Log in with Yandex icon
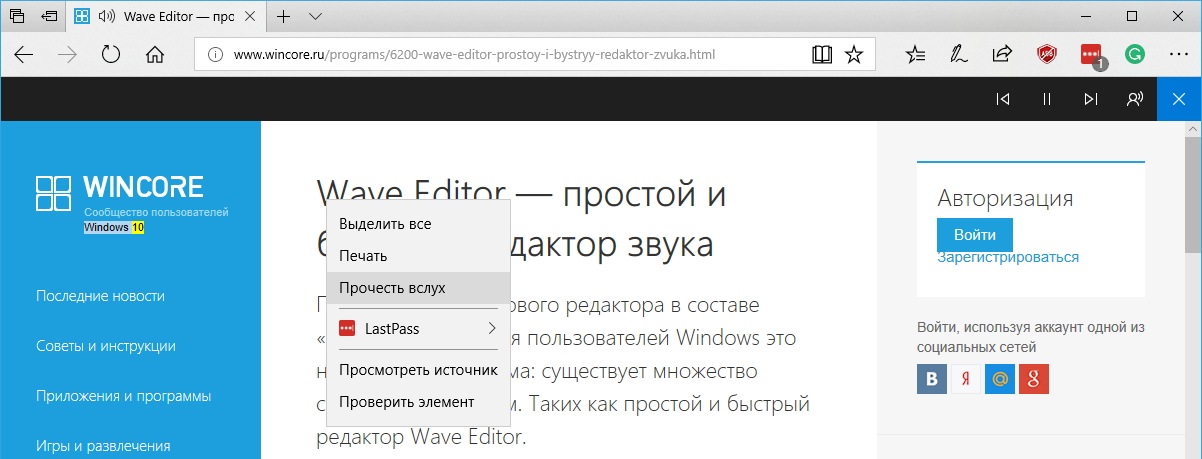 (966, 379)
